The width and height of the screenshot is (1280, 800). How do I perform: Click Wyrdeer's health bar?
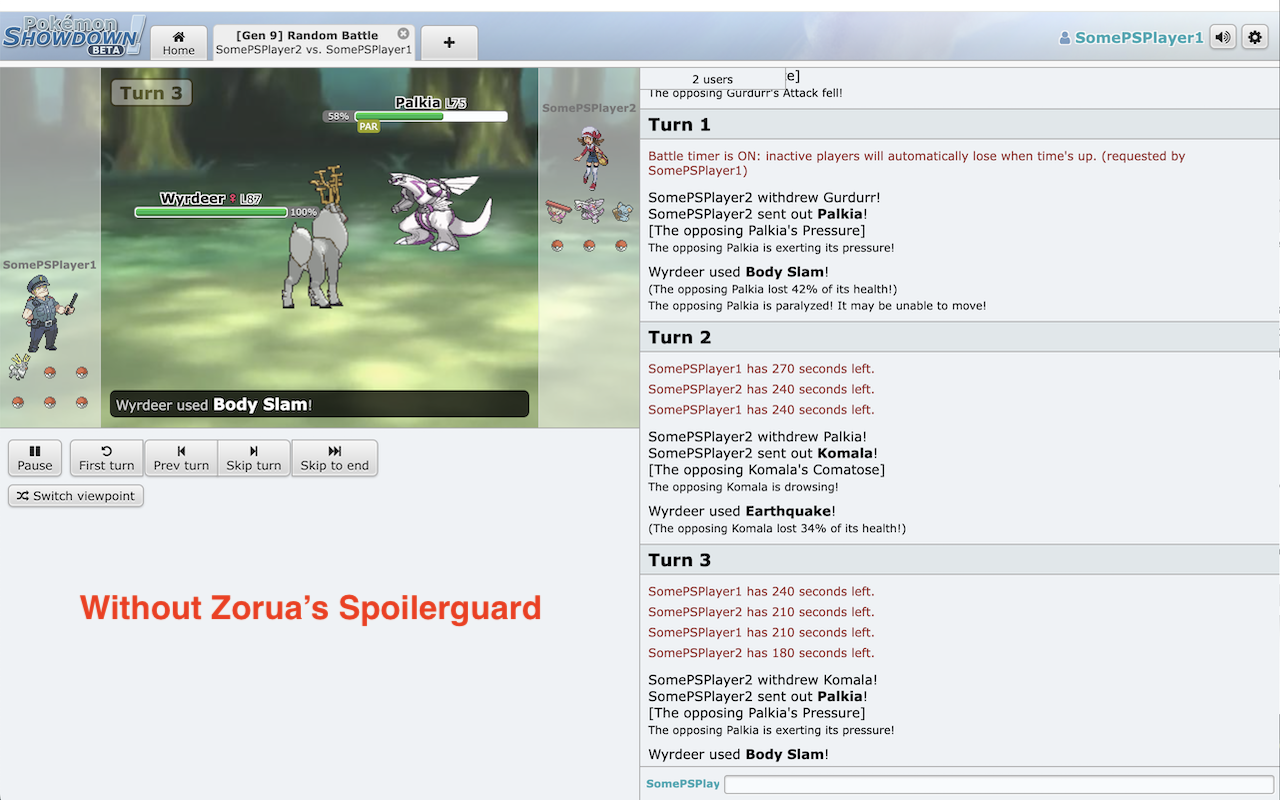[x=211, y=212]
